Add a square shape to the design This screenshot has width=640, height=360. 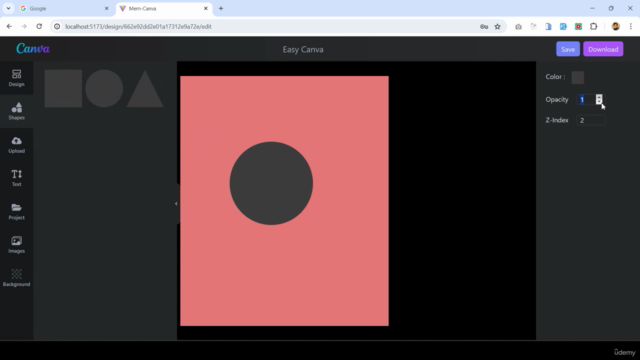[63, 89]
